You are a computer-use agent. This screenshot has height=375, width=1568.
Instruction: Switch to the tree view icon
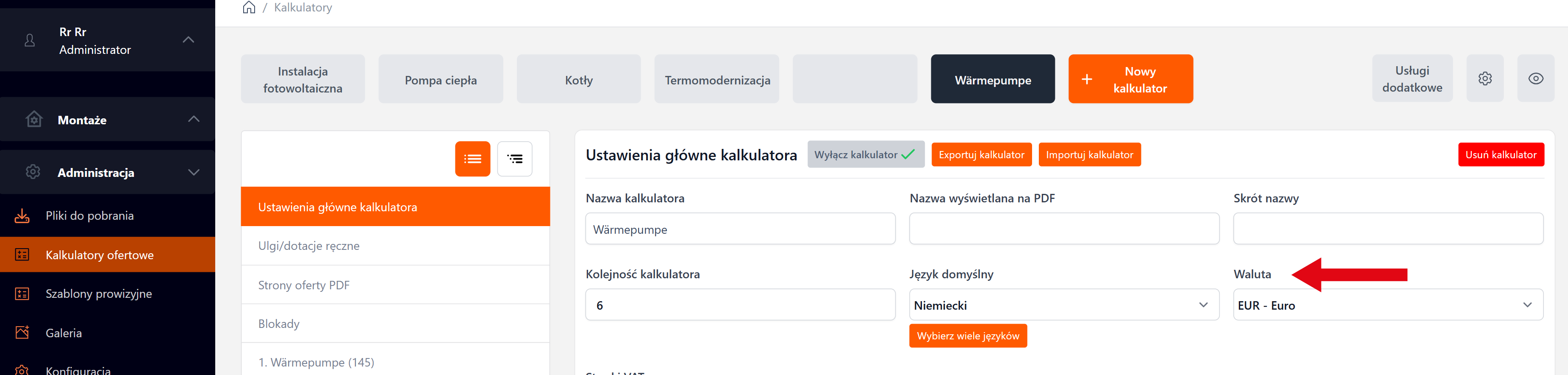click(x=515, y=159)
